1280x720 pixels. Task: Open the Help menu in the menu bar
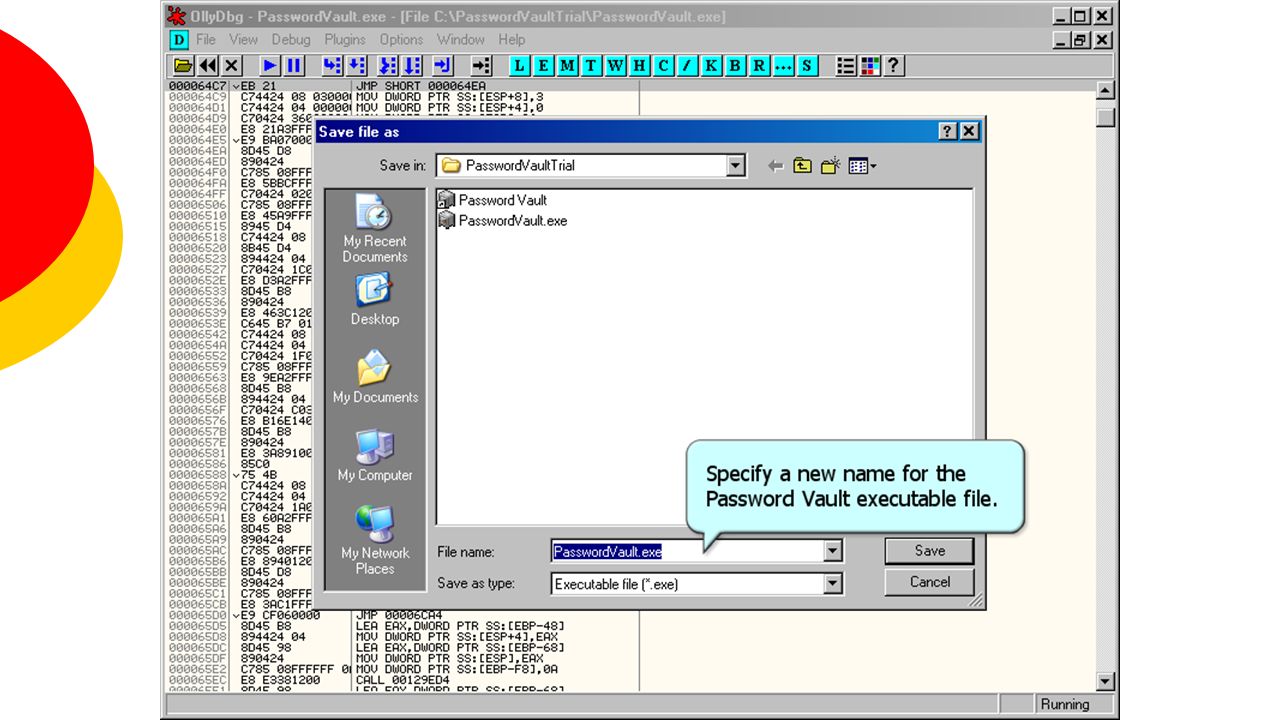[x=512, y=40]
